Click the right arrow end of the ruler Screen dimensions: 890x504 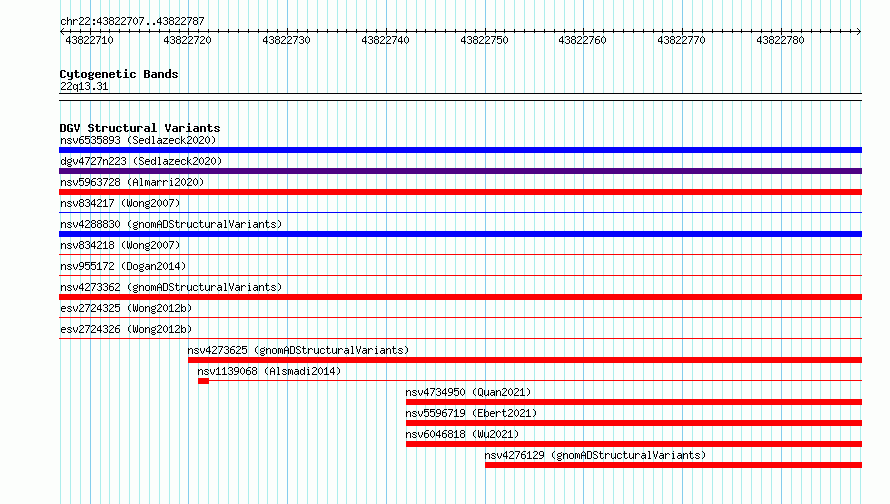tap(859, 32)
